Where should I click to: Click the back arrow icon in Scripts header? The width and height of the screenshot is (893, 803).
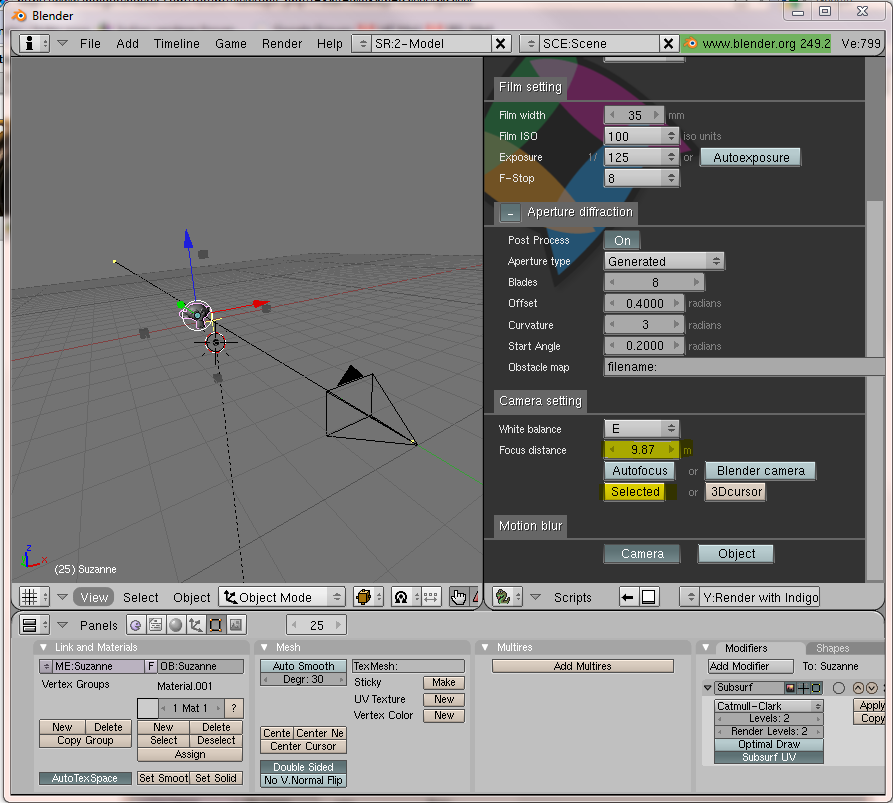point(628,597)
